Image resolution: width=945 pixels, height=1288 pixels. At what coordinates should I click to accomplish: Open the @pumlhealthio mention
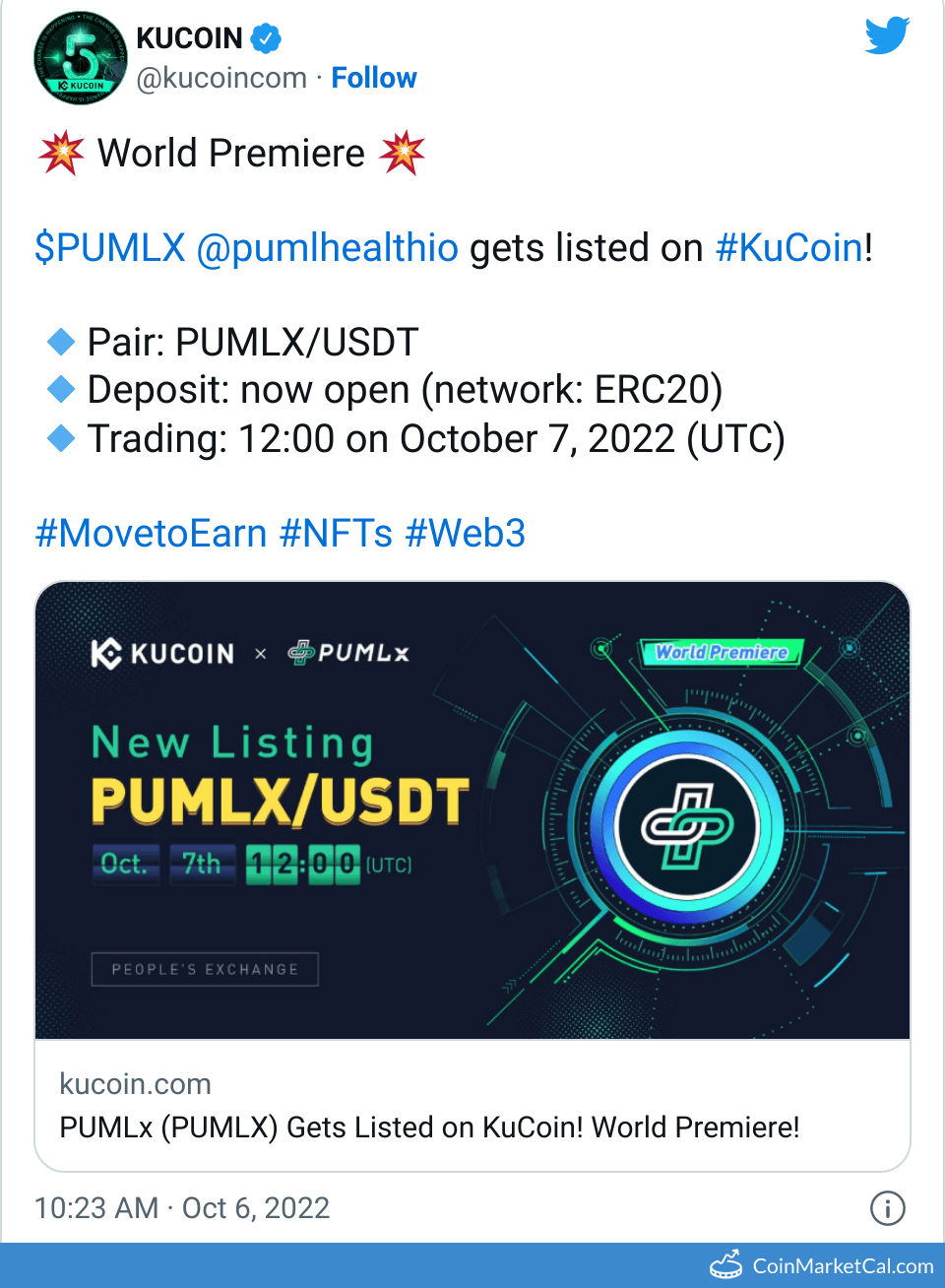tap(328, 248)
